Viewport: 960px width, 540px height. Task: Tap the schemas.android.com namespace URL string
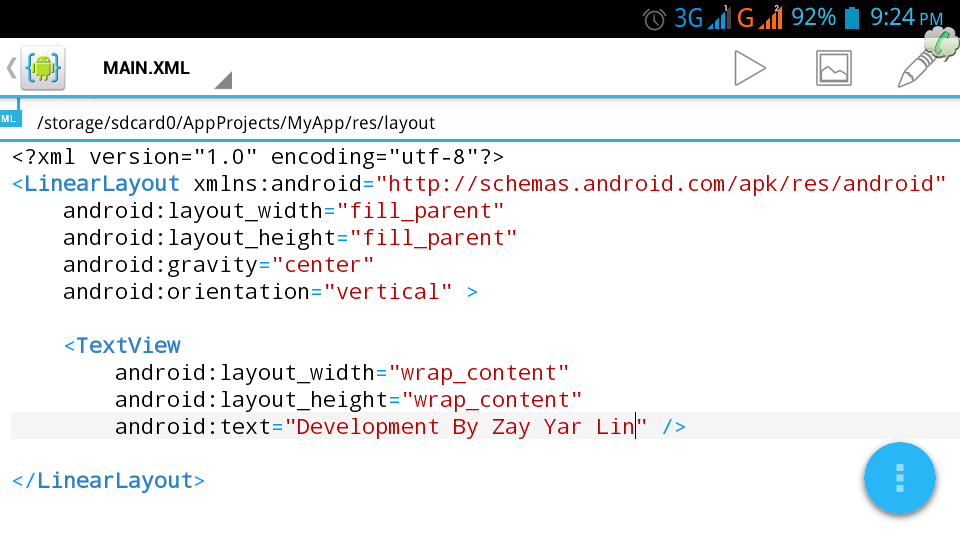pyautogui.click(x=661, y=184)
